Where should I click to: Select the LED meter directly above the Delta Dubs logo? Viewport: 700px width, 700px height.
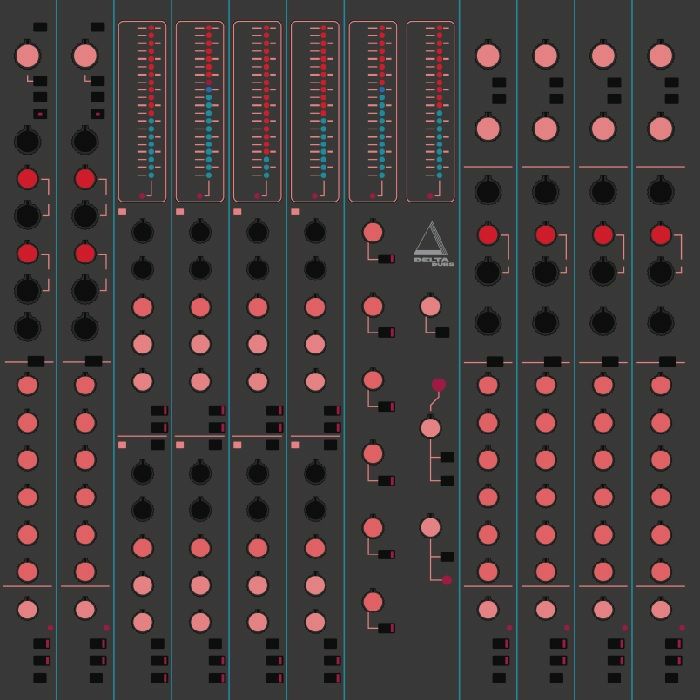[430, 111]
